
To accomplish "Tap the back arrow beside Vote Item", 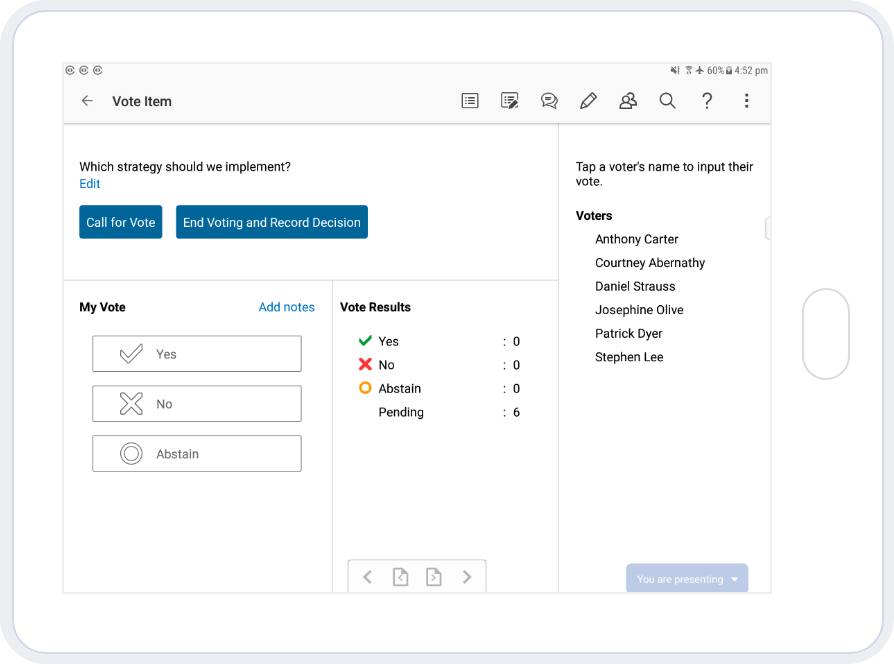I will click(x=87, y=101).
